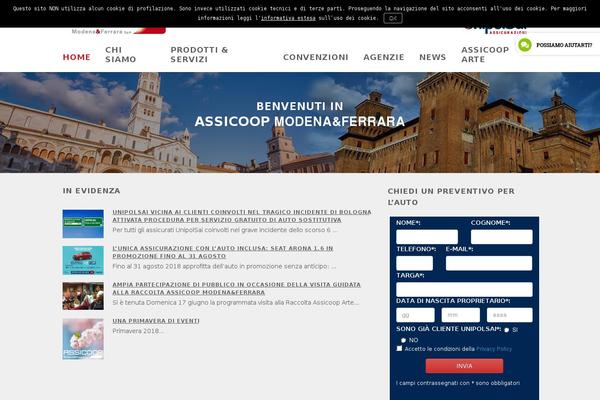The height and width of the screenshot is (400, 600).
Task: Open the Chi Siamo menu
Action: [x=121, y=54]
